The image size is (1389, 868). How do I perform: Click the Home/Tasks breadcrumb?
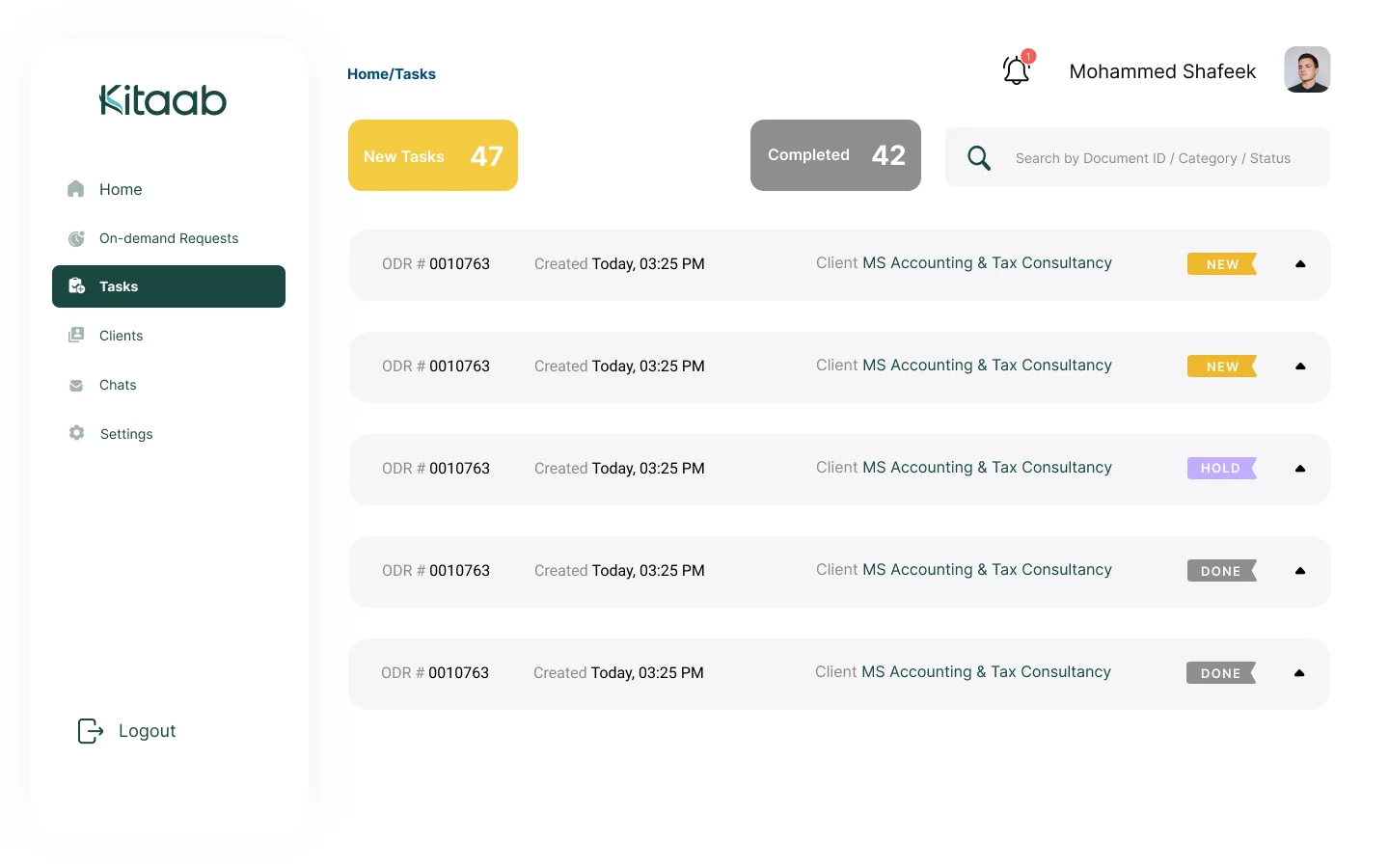pyautogui.click(x=392, y=74)
